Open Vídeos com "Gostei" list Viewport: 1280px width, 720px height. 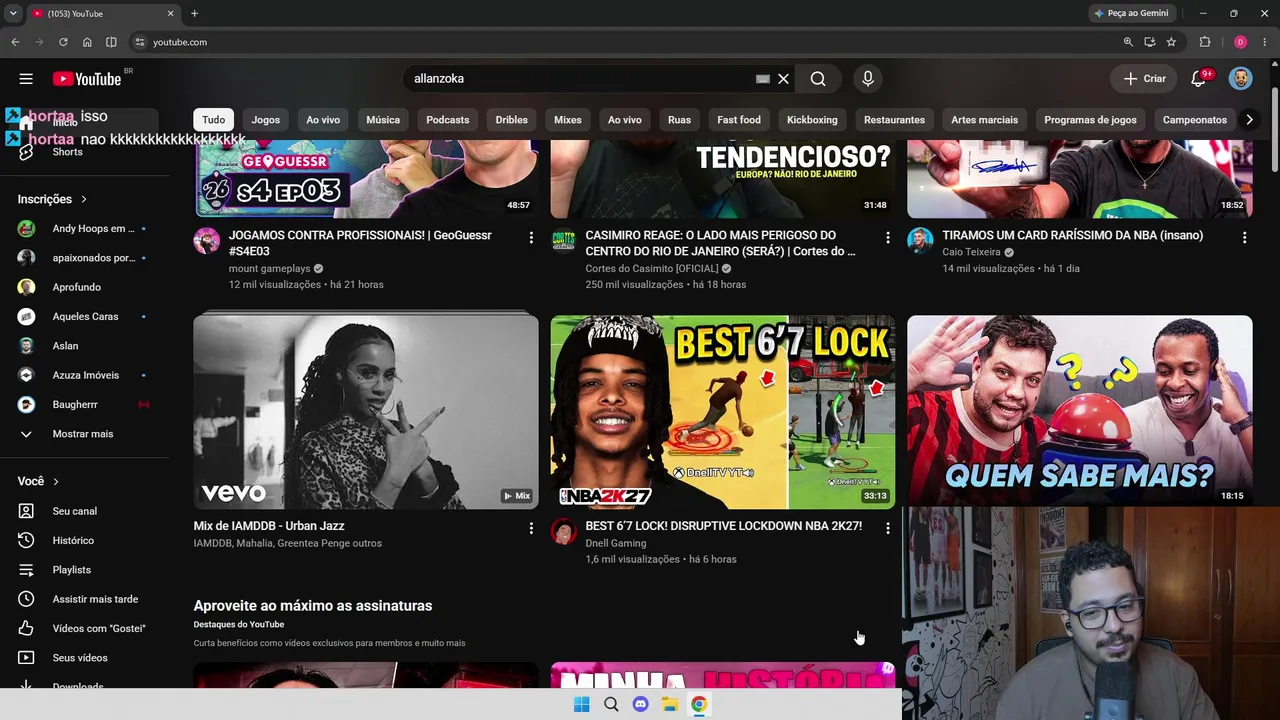click(83, 629)
